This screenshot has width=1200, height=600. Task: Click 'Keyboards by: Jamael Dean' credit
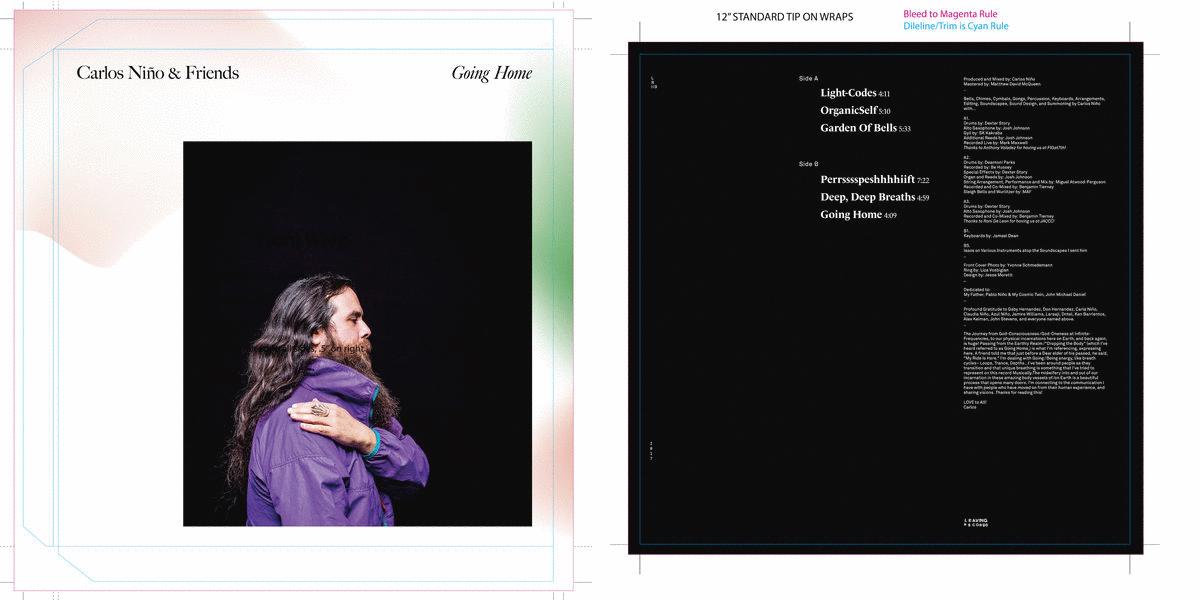pos(992,235)
